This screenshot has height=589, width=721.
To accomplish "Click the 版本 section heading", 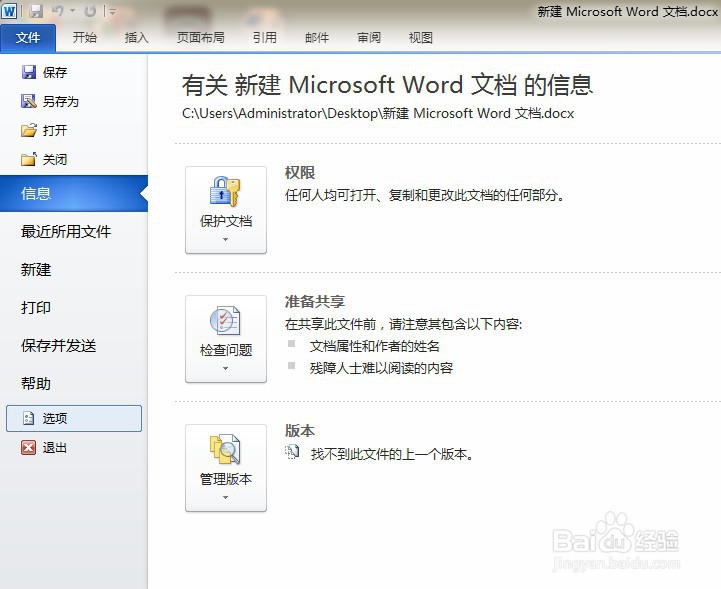I will [300, 431].
